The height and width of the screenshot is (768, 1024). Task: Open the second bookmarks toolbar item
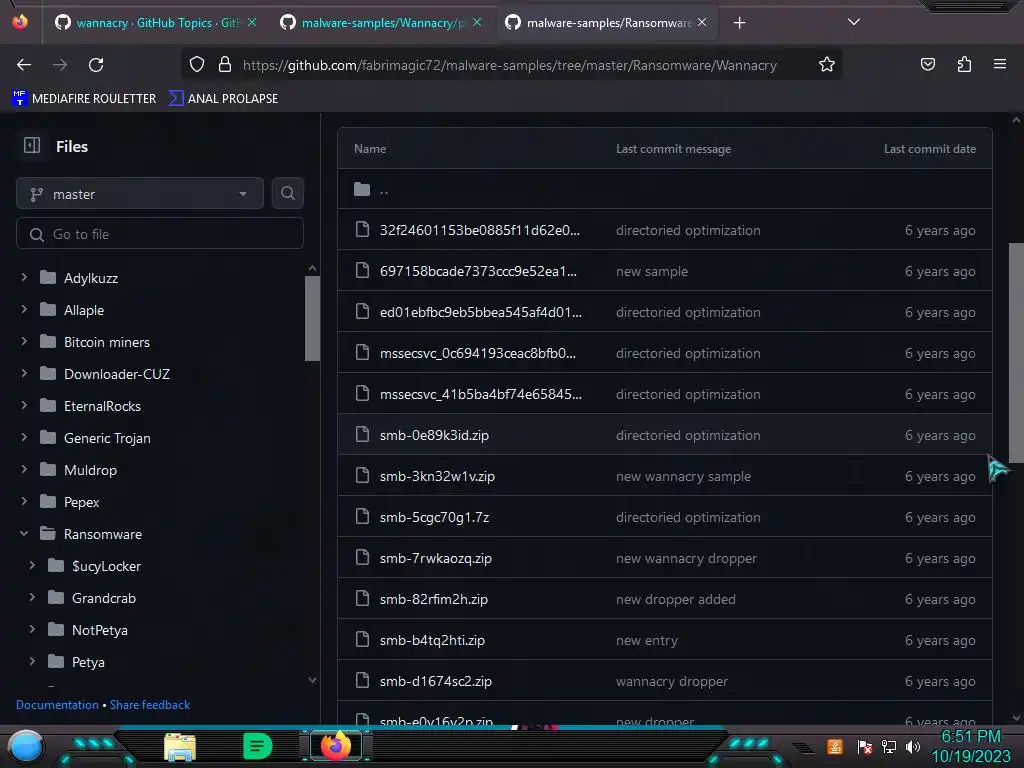(223, 99)
